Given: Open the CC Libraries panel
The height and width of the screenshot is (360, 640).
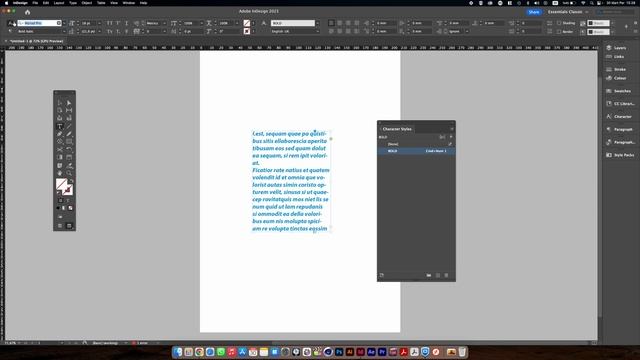Looking at the screenshot, I should point(620,104).
